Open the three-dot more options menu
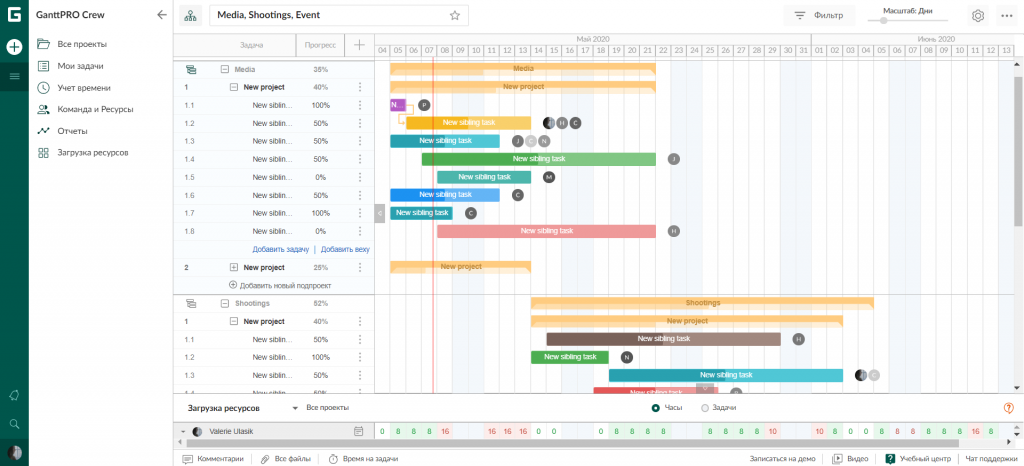 1006,16
